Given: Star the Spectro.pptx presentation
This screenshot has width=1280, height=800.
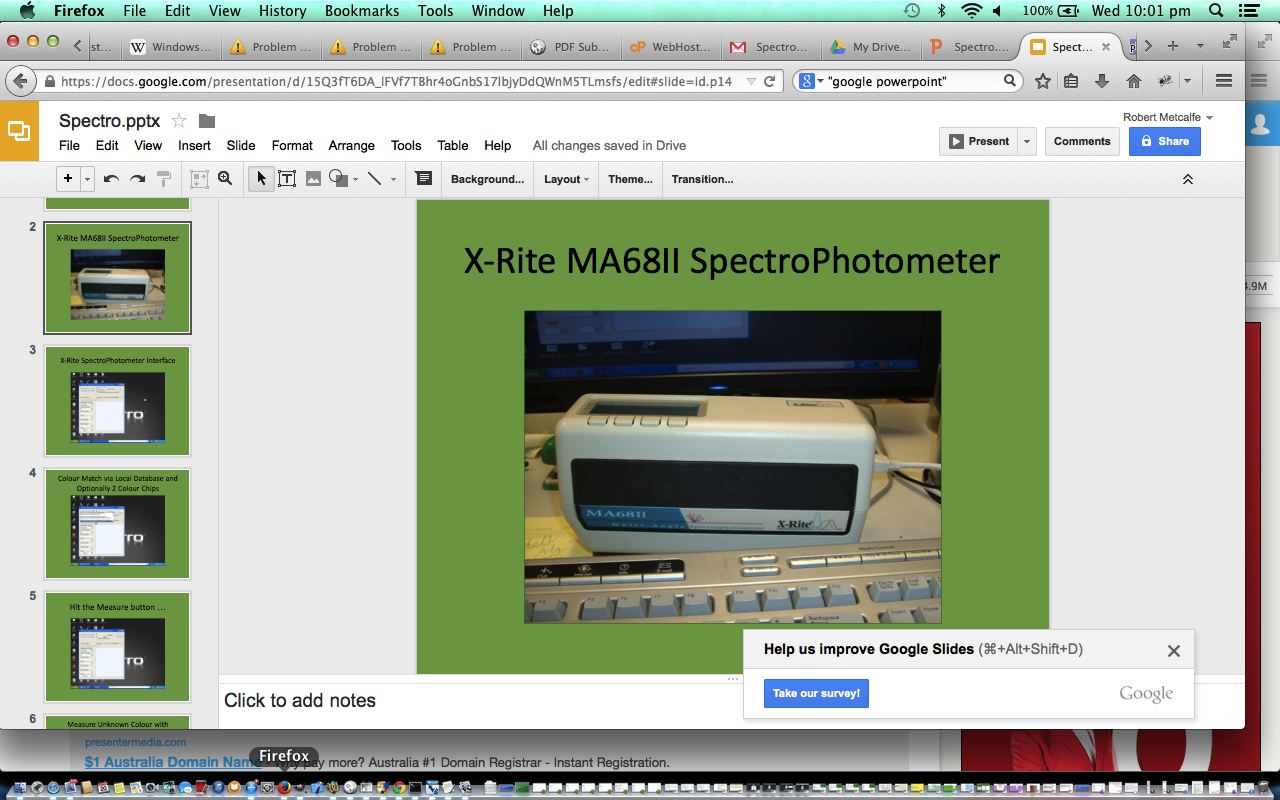Looking at the screenshot, I should (179, 121).
